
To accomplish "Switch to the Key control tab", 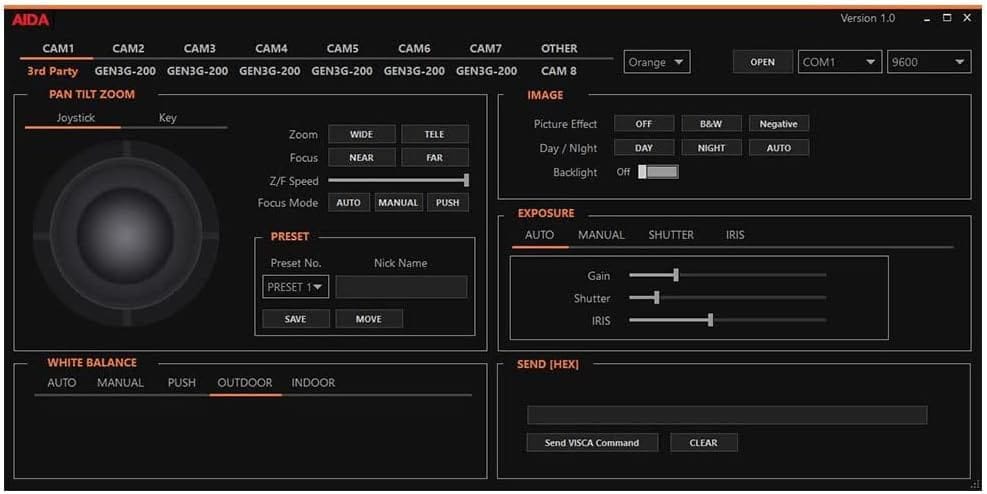I will click(x=167, y=118).
